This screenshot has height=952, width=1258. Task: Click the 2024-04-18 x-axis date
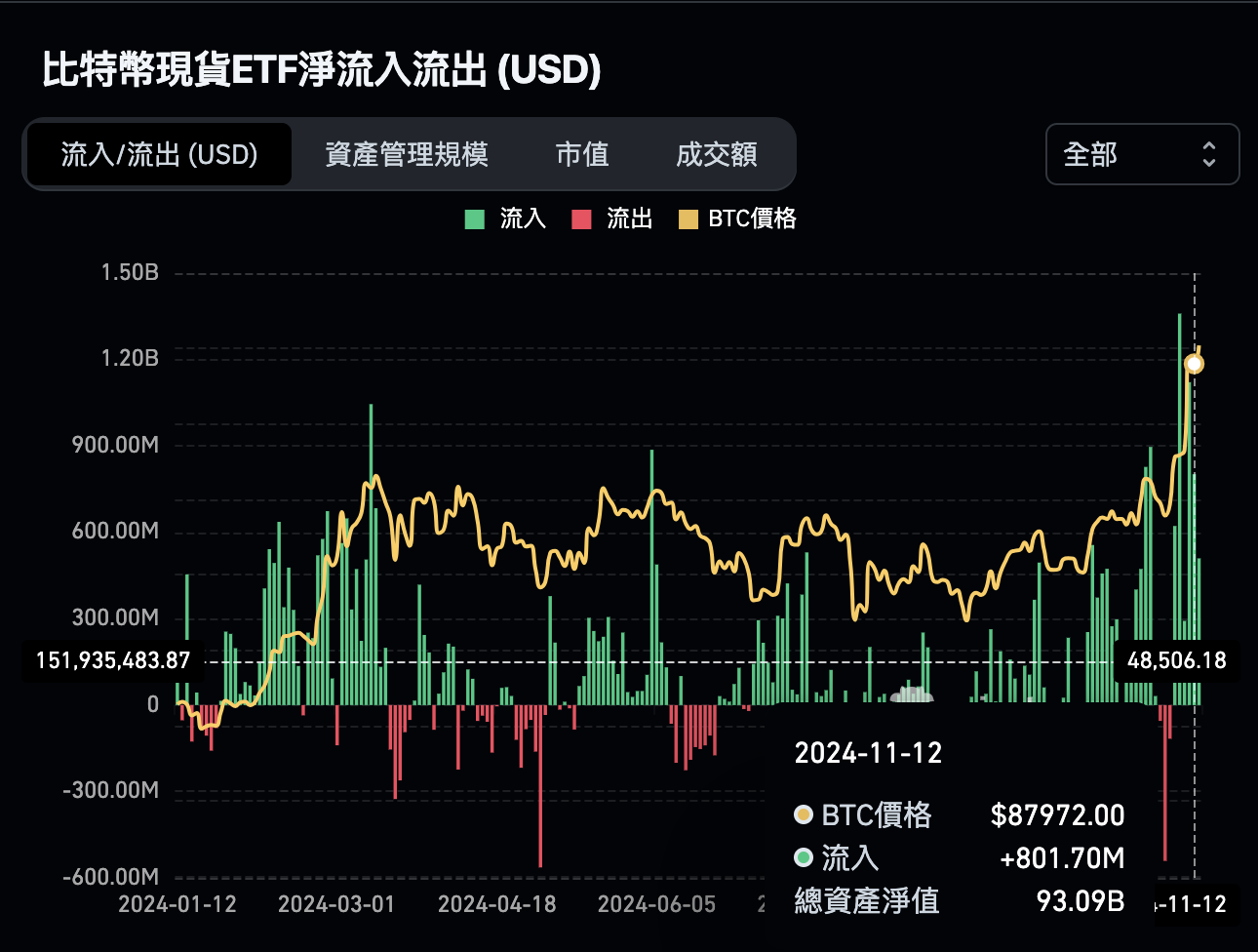click(497, 904)
